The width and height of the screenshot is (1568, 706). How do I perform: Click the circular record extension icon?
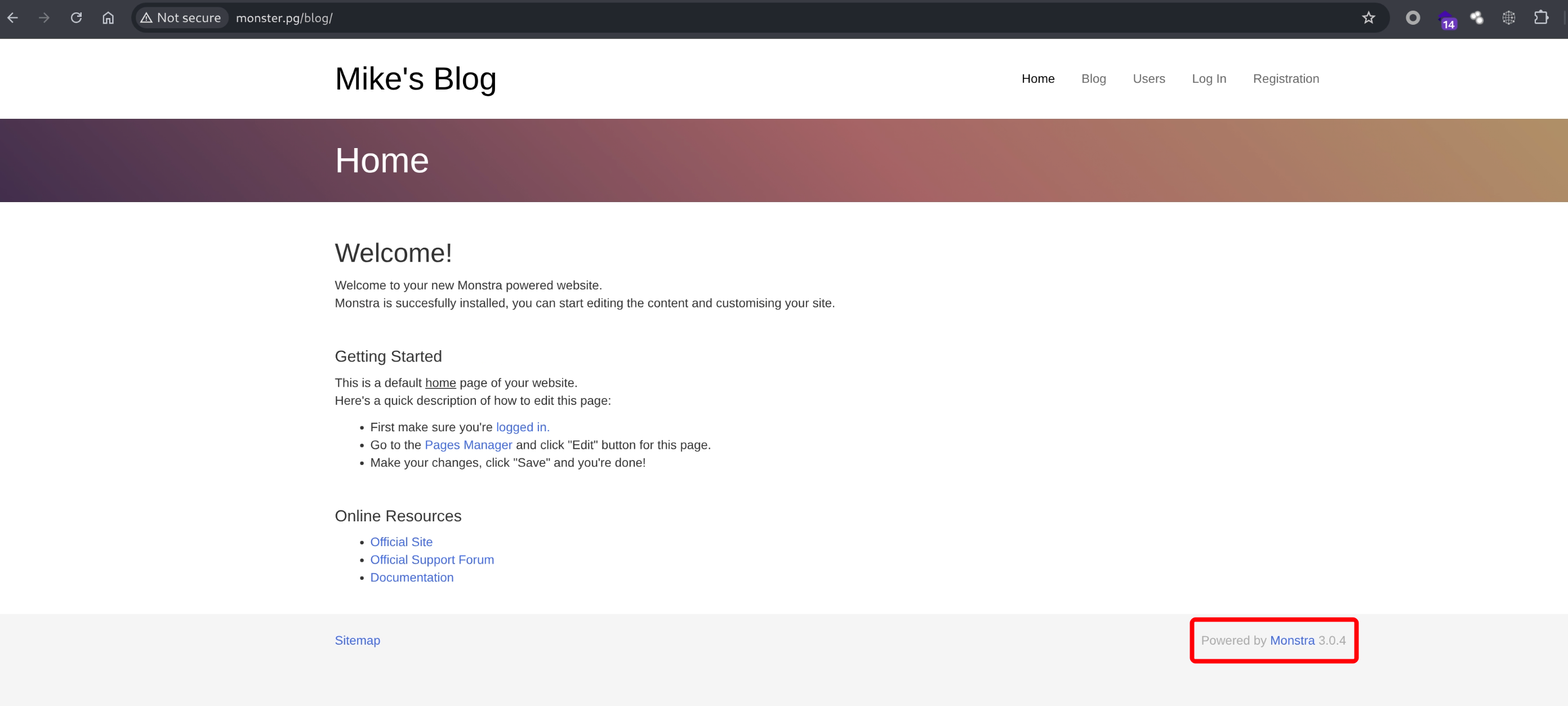pos(1413,17)
